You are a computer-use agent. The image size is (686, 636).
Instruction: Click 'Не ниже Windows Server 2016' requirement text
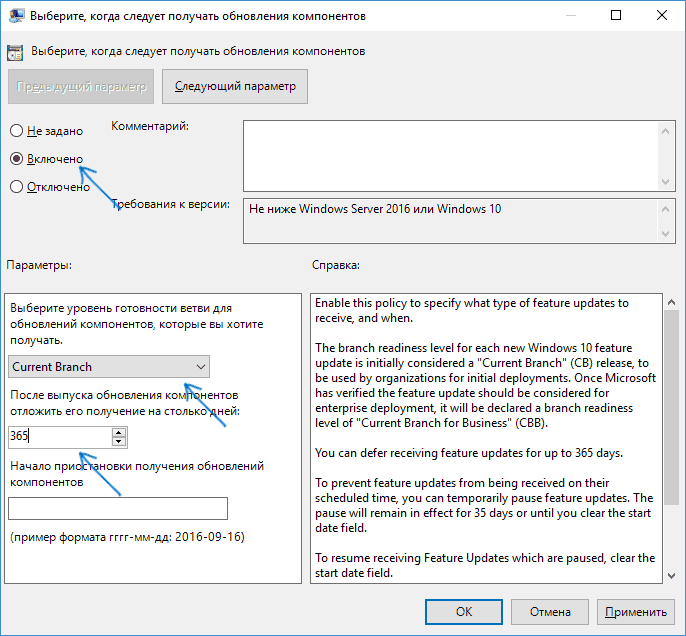click(375, 209)
